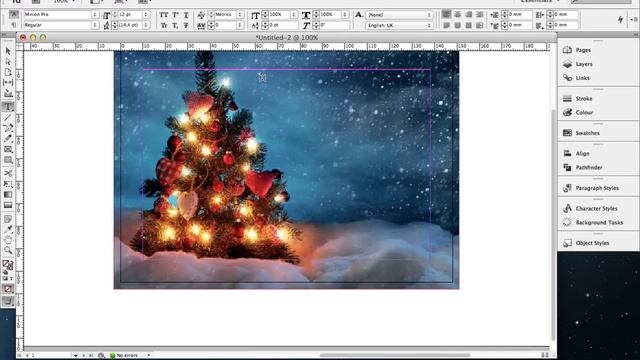The image size is (640, 360).
Task: Select the Content Collector tool
Action: point(8,94)
